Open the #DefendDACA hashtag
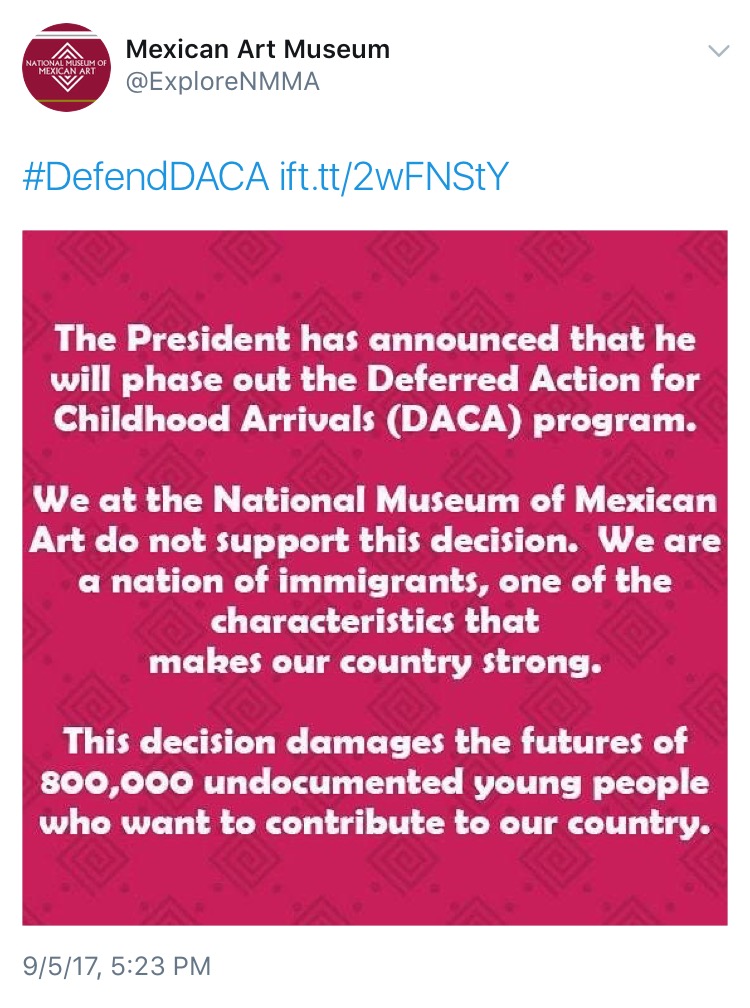 pyautogui.click(x=145, y=176)
